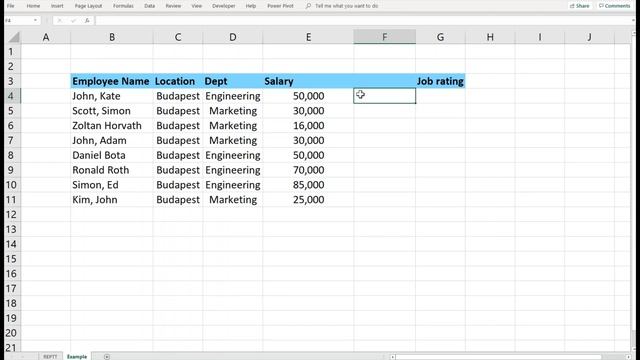Click the Insert Function fx icon
Screen dimensions: 640x360
87,20
